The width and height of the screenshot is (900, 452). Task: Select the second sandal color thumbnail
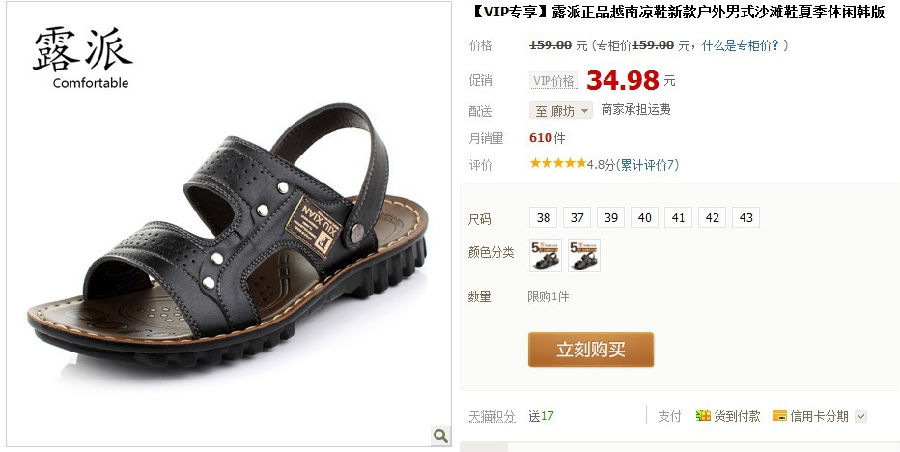[584, 255]
